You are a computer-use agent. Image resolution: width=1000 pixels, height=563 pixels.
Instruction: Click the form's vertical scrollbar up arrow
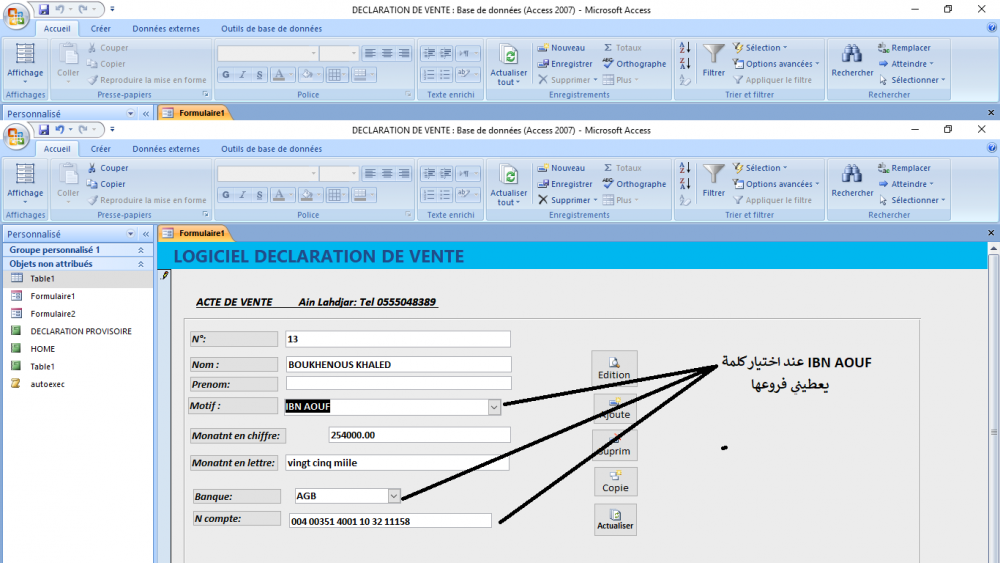pos(993,249)
